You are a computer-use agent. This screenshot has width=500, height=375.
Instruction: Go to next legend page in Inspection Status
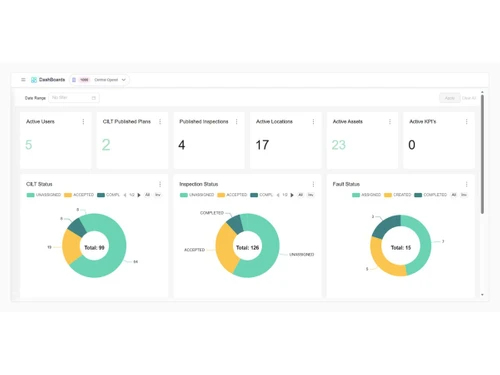(292, 195)
